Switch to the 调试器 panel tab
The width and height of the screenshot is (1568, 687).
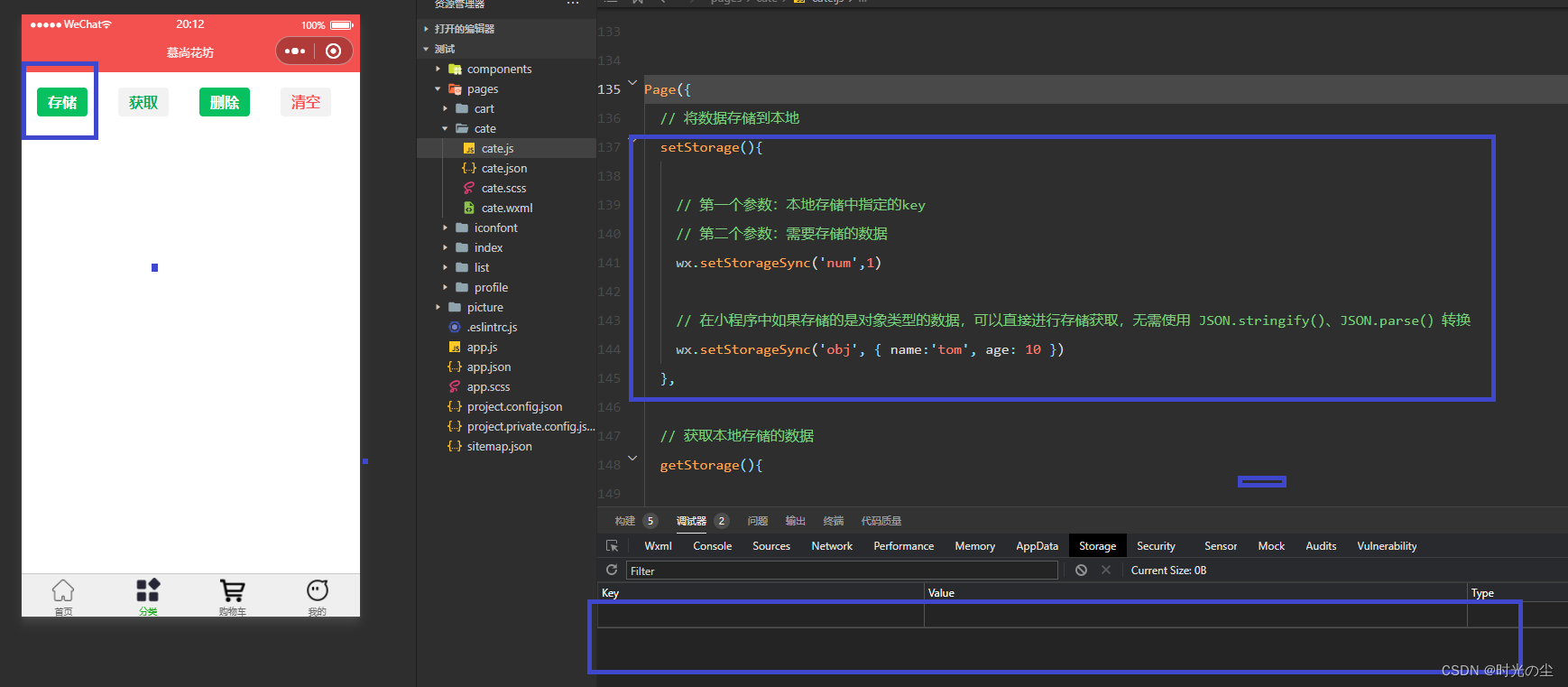click(692, 521)
